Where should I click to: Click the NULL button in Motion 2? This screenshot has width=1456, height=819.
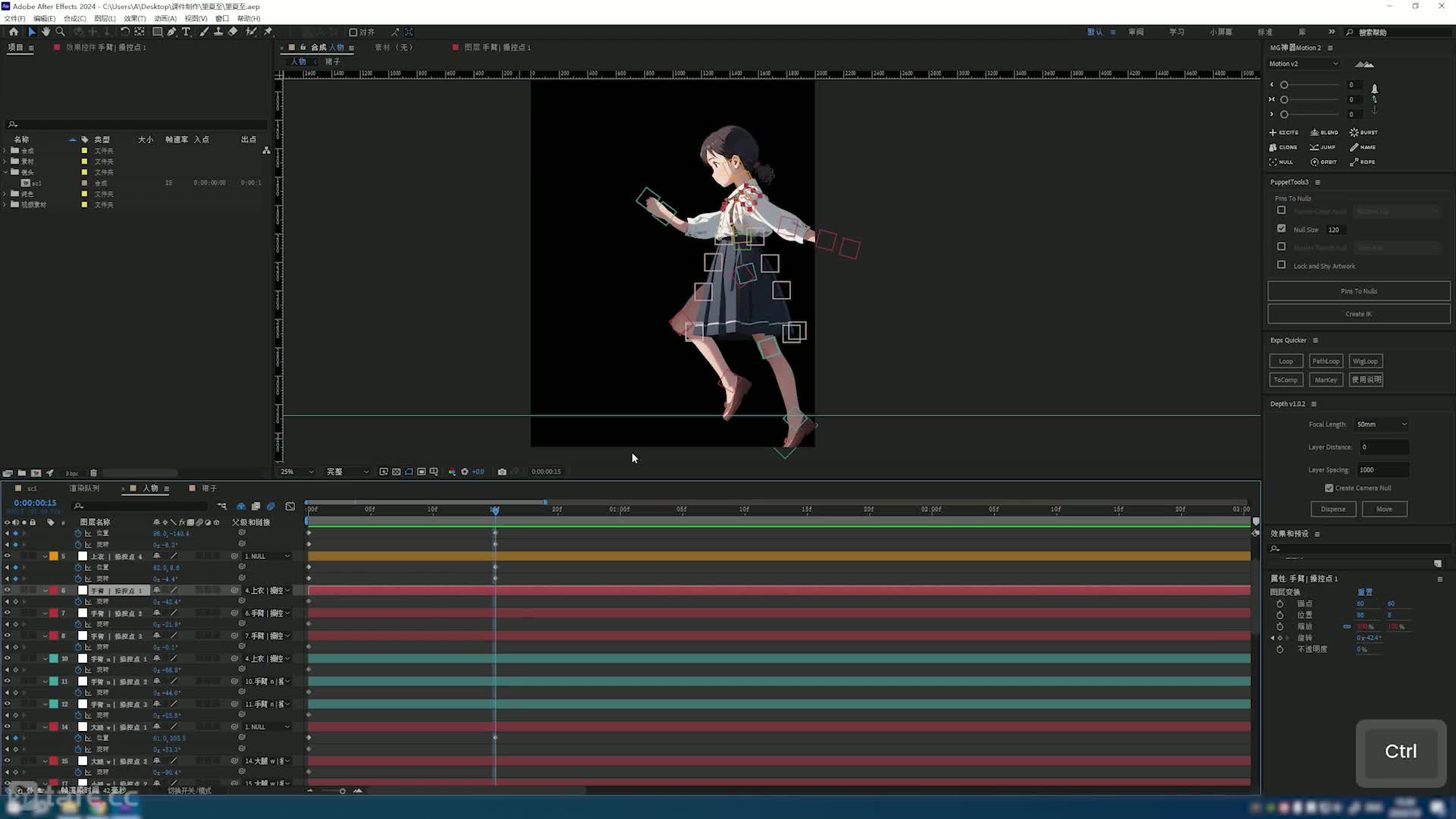coord(1281,162)
